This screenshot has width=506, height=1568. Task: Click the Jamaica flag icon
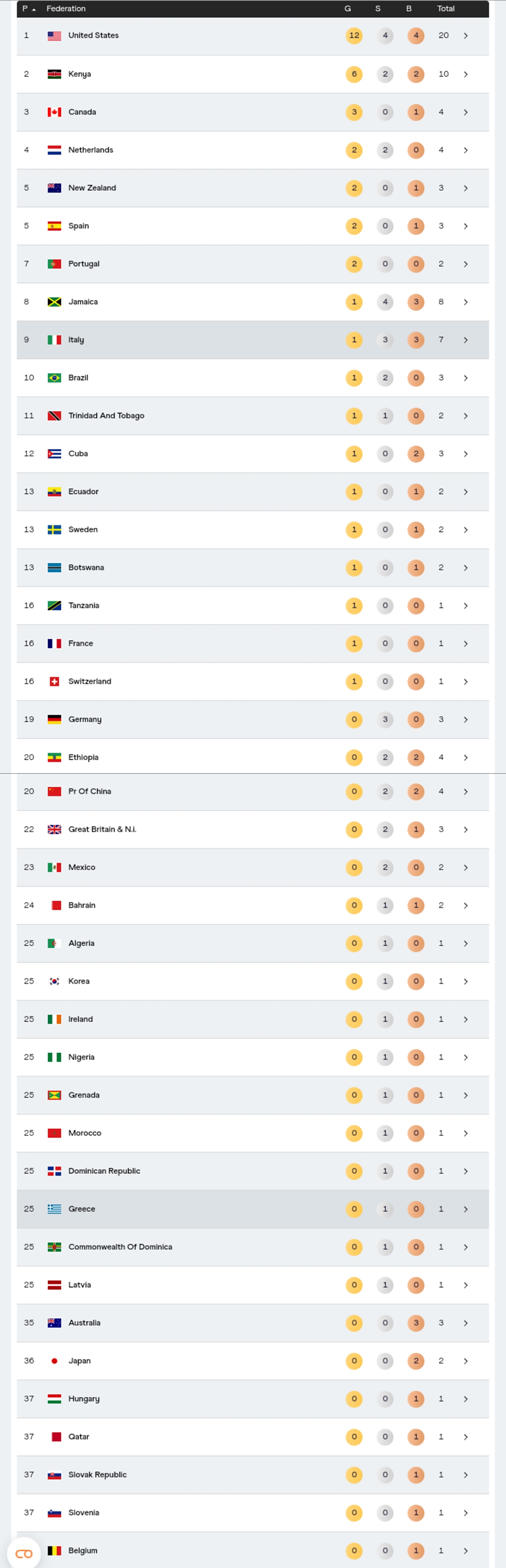[x=54, y=302]
